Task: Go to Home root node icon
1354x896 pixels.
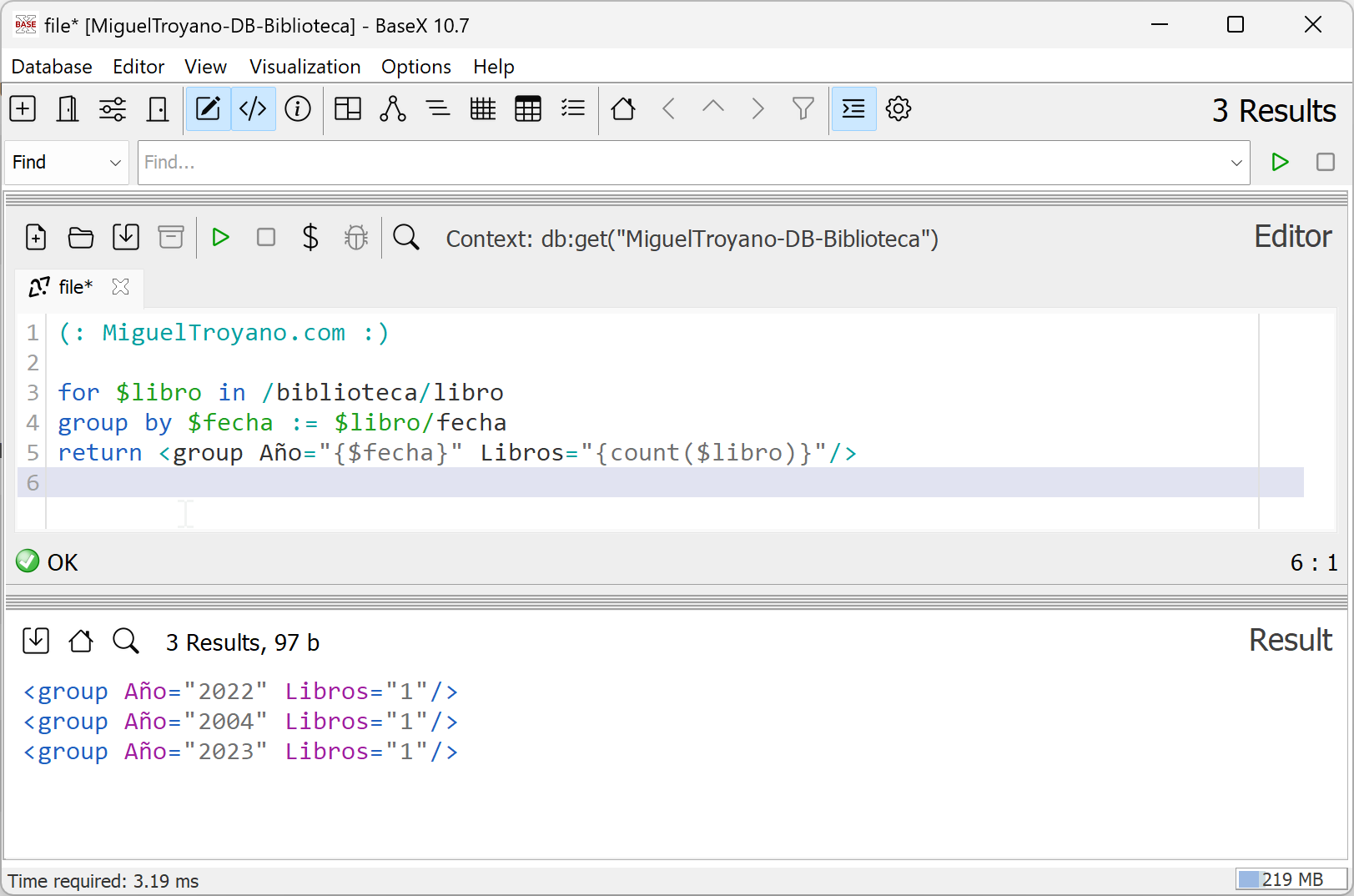Action: (623, 108)
